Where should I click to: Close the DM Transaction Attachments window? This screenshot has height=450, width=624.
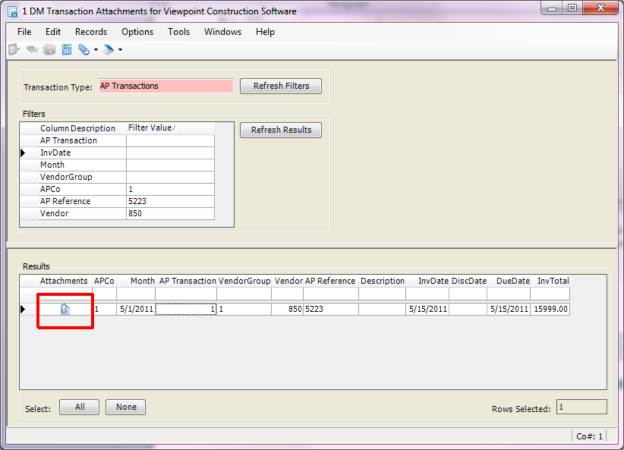pos(601,8)
